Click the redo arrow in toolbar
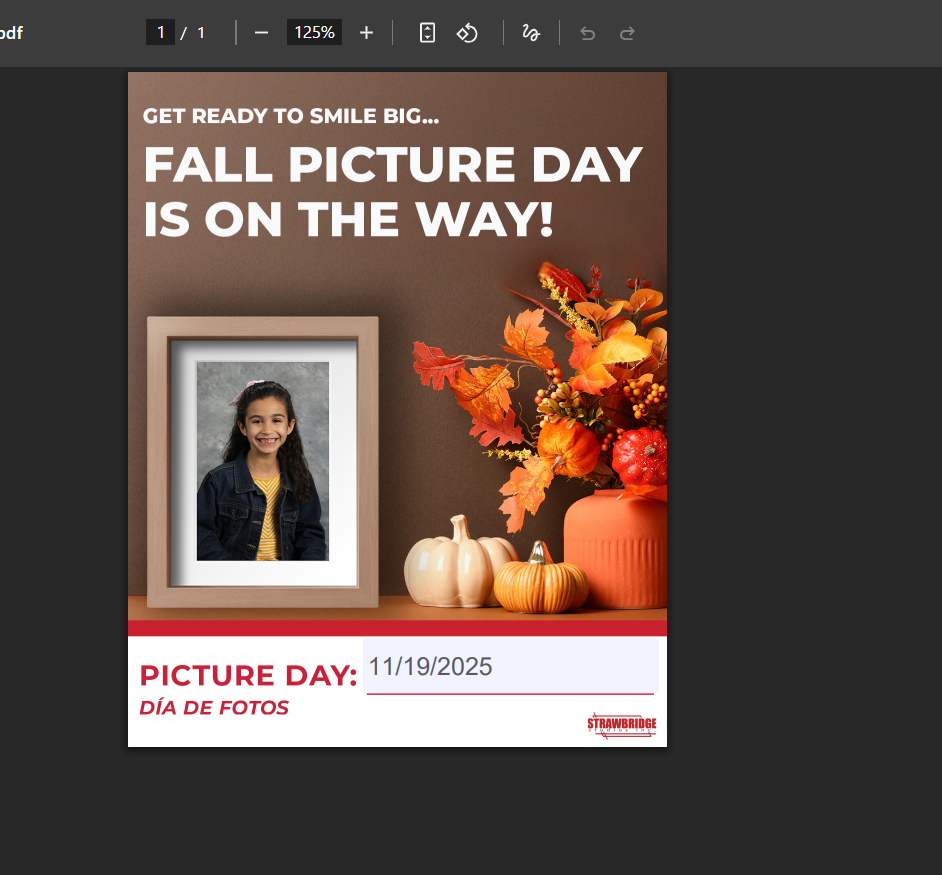The width and height of the screenshot is (942, 875). [627, 33]
